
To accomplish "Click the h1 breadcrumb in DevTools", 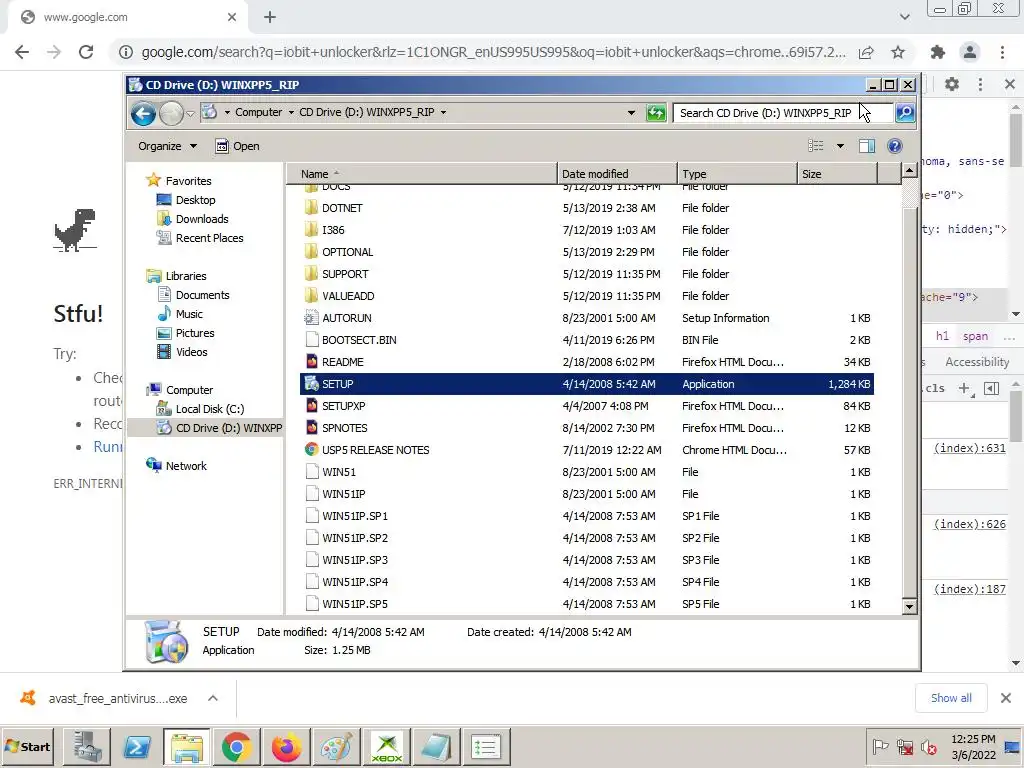I will 942,336.
